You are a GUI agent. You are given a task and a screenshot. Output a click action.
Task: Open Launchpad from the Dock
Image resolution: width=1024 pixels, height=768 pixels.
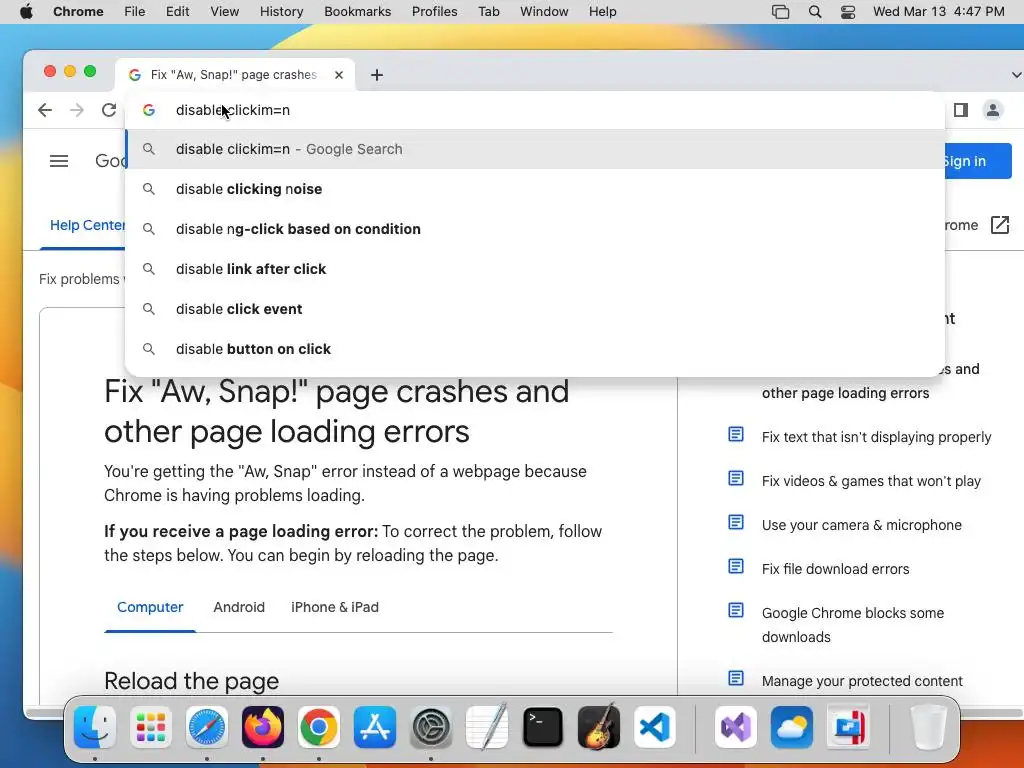(151, 727)
